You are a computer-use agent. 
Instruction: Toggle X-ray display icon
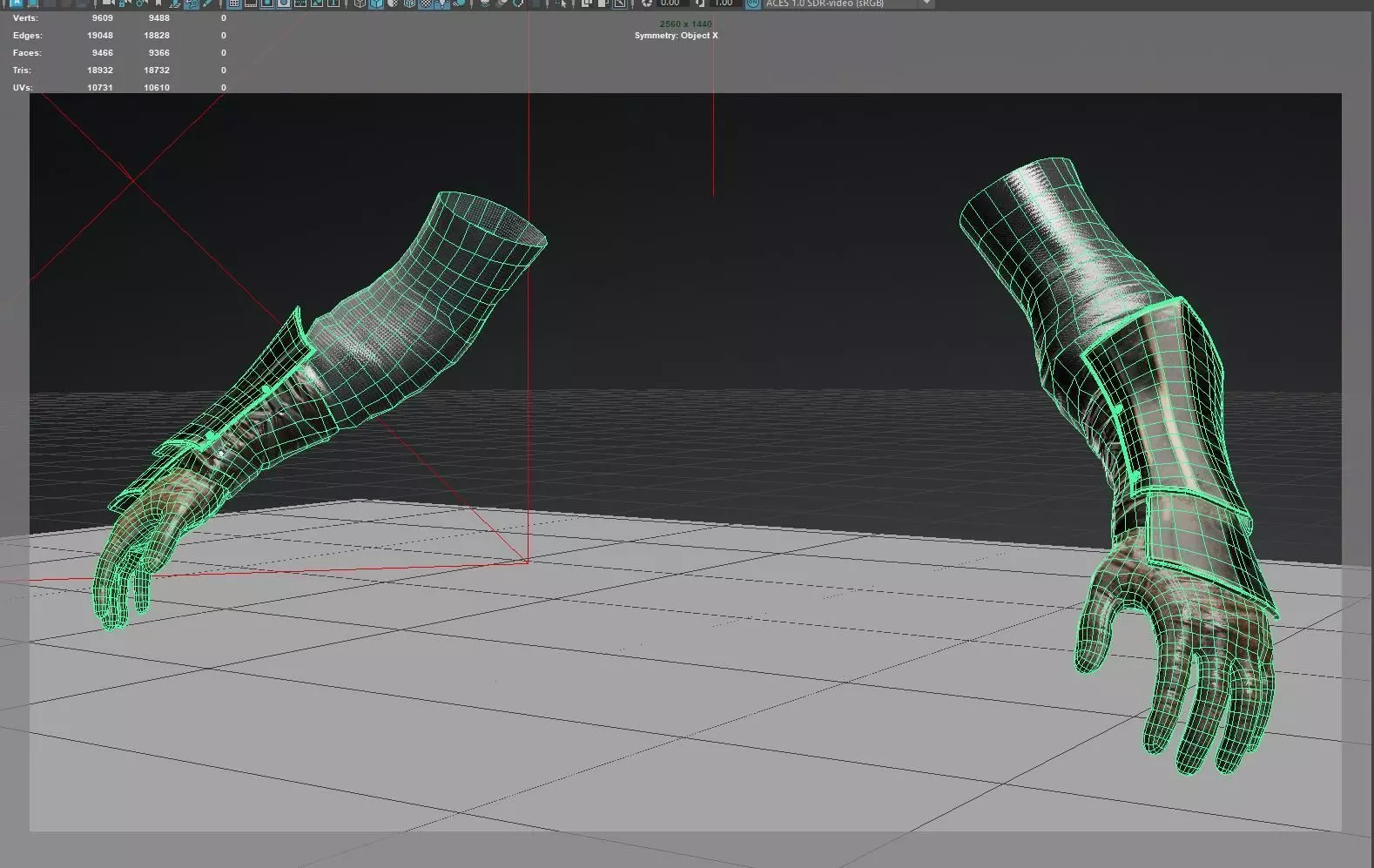(x=586, y=3)
